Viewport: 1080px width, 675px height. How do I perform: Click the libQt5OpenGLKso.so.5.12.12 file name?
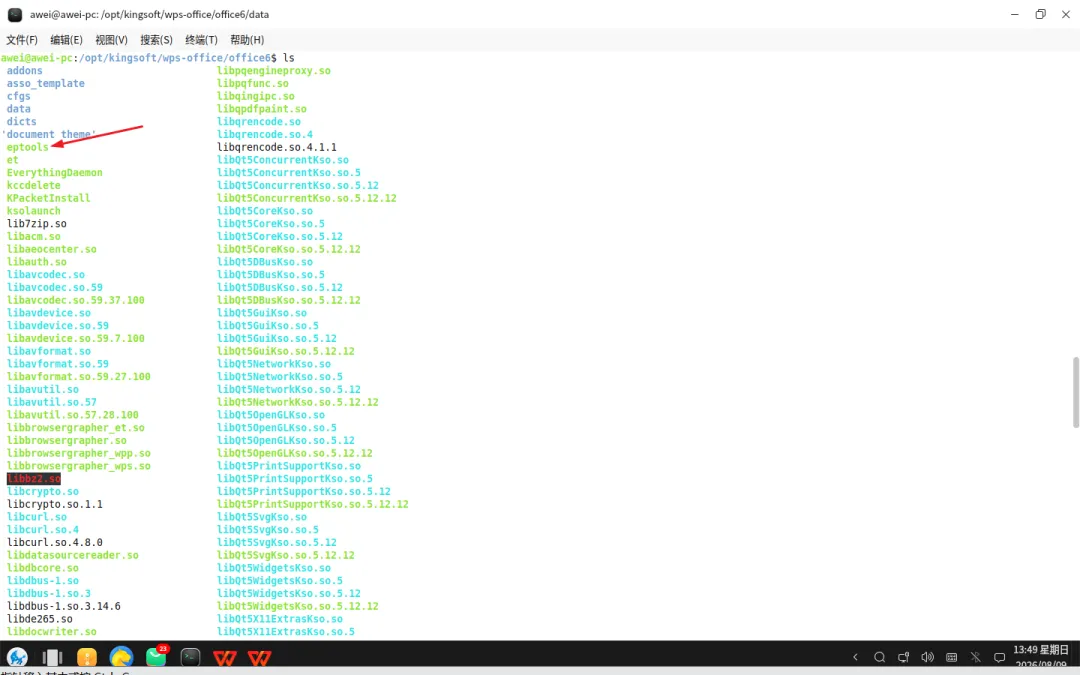(295, 453)
